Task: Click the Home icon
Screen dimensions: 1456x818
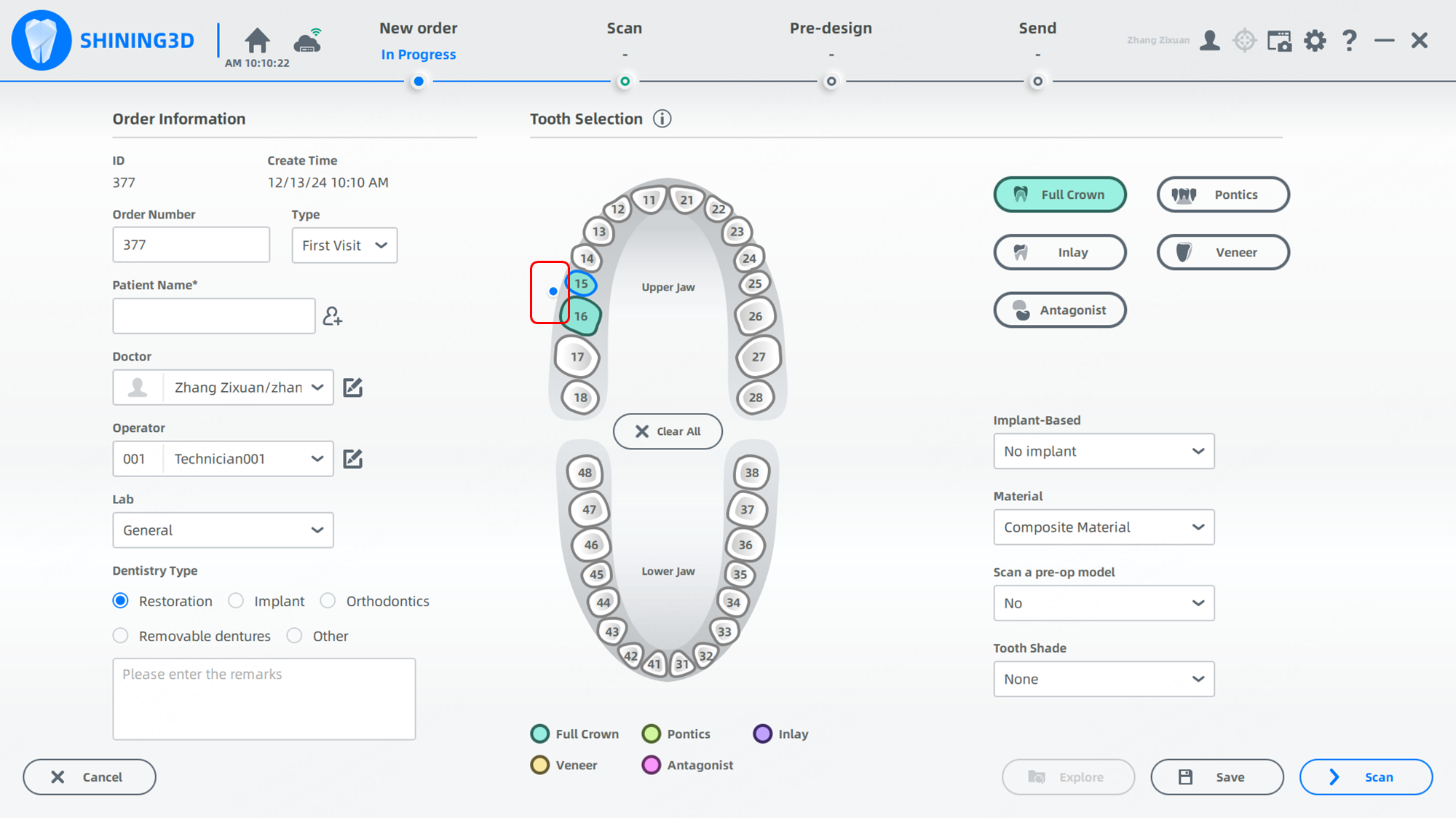Action: coord(257,40)
